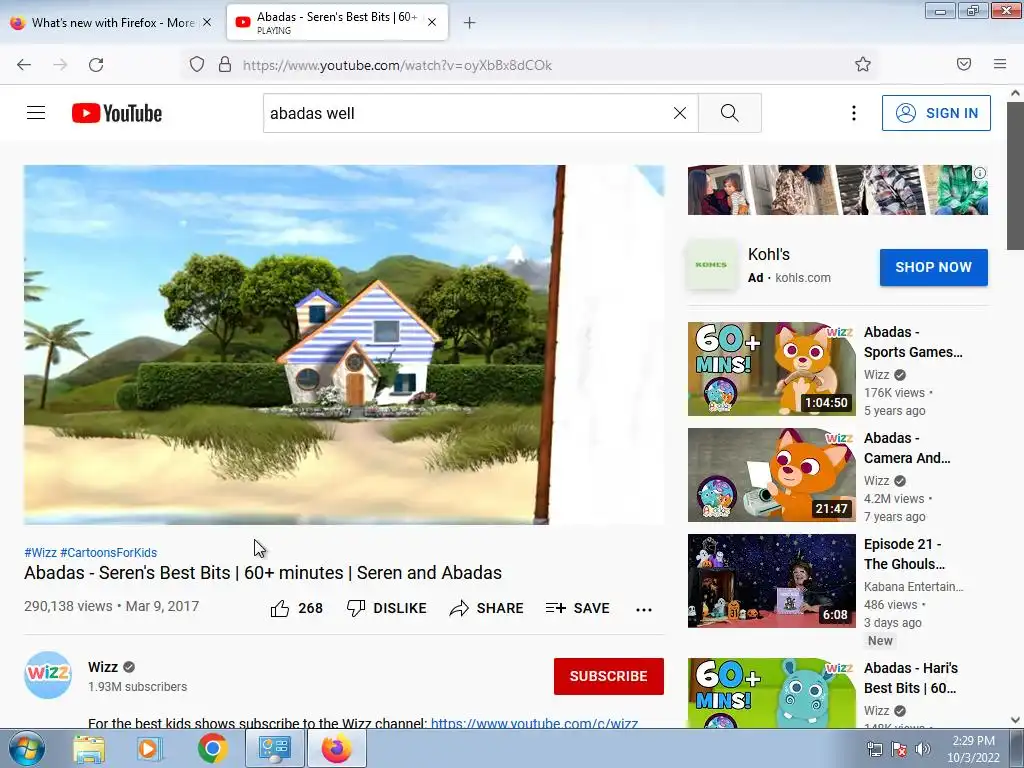Click inside the video player
The height and width of the screenshot is (768, 1024).
click(x=344, y=344)
